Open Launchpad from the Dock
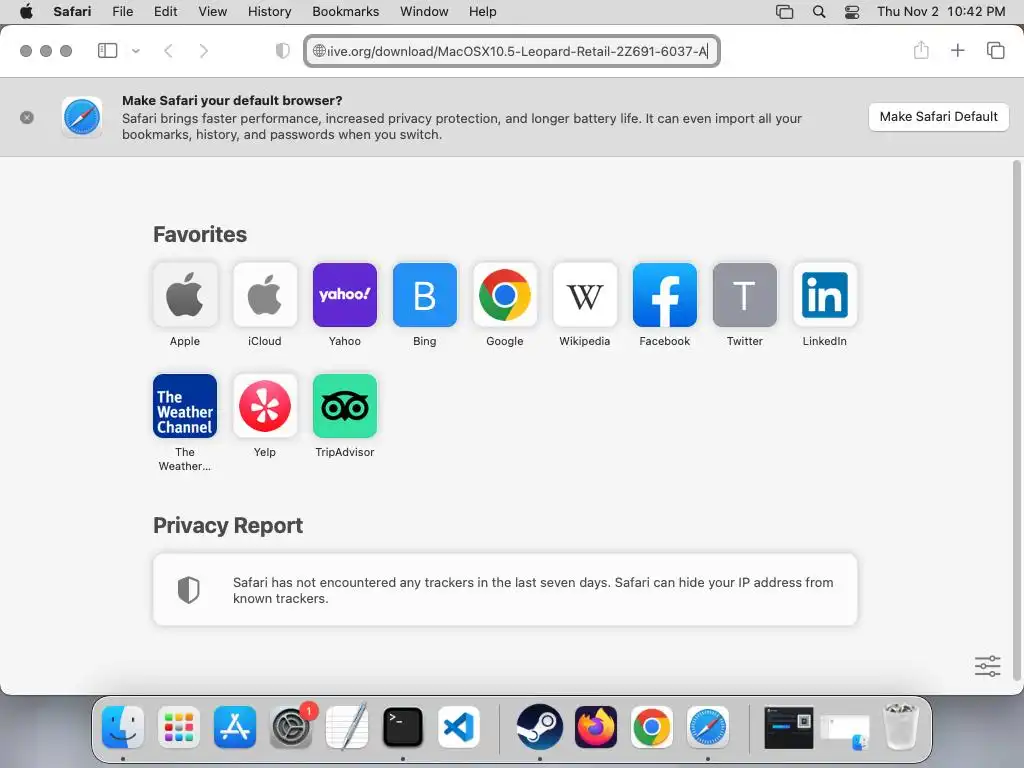Screen dimensions: 1024x768 [179, 727]
